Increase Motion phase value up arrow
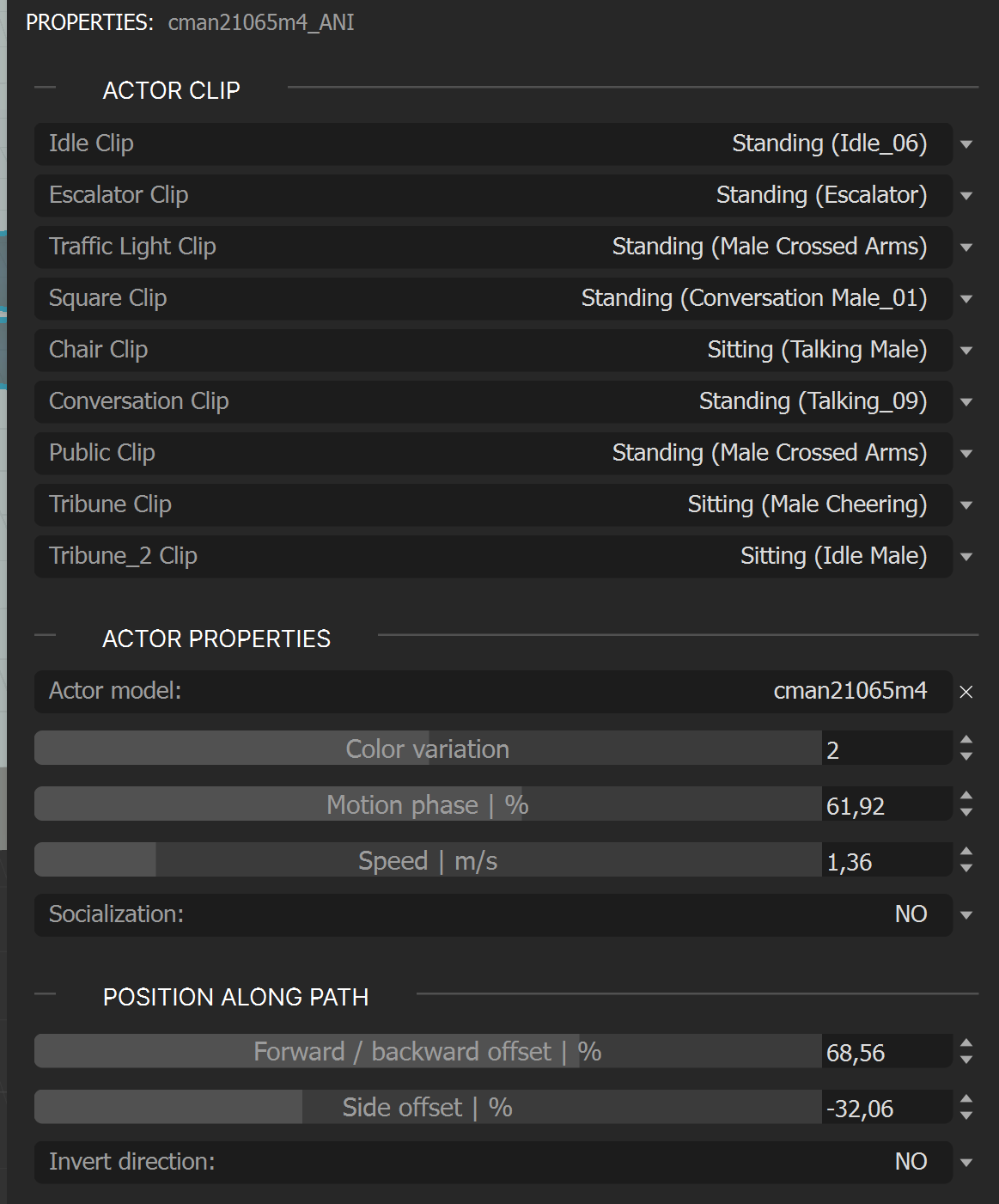 tap(966, 796)
